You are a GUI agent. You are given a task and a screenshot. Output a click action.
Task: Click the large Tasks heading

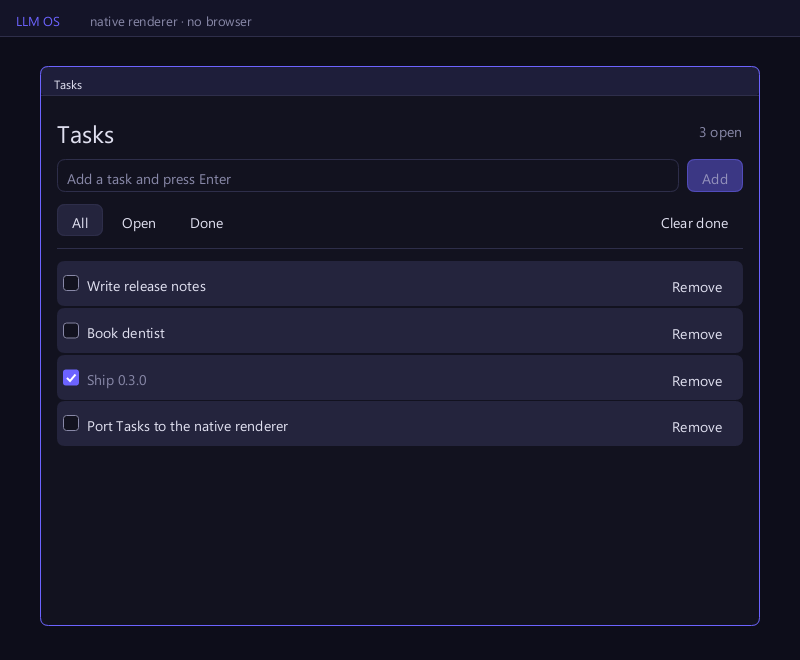click(85, 135)
